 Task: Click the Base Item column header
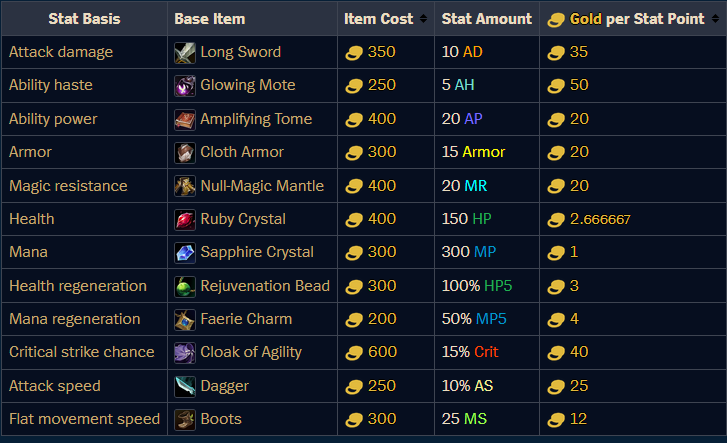click(209, 19)
